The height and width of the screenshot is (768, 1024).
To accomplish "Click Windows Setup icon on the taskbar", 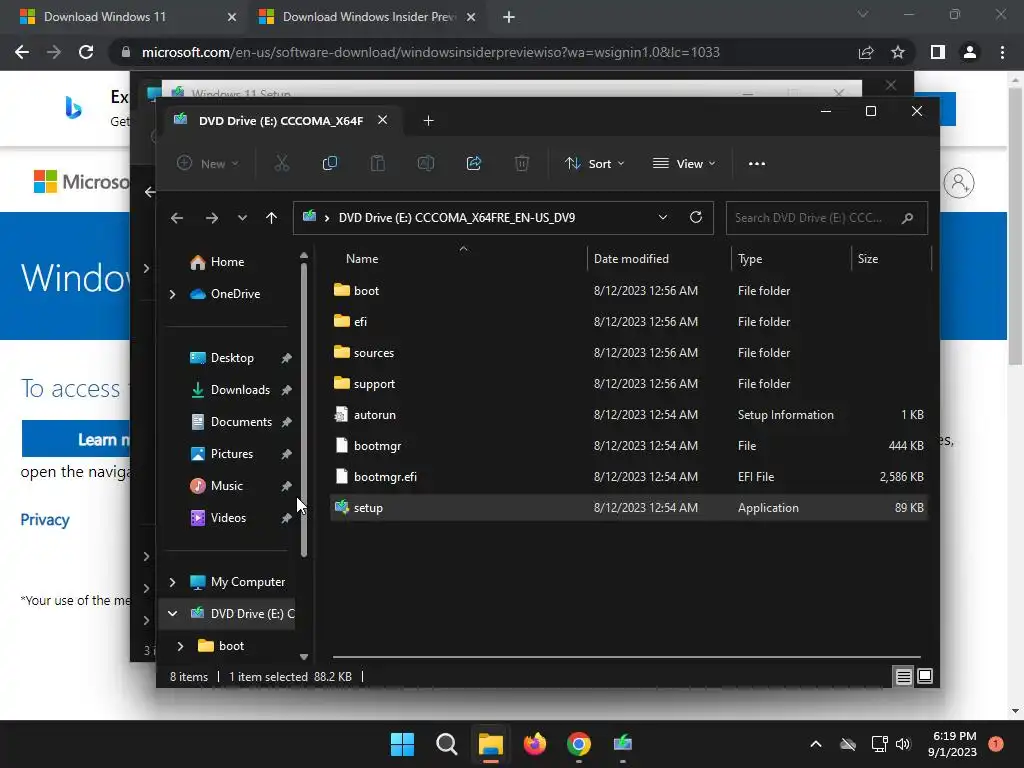I will (x=623, y=744).
